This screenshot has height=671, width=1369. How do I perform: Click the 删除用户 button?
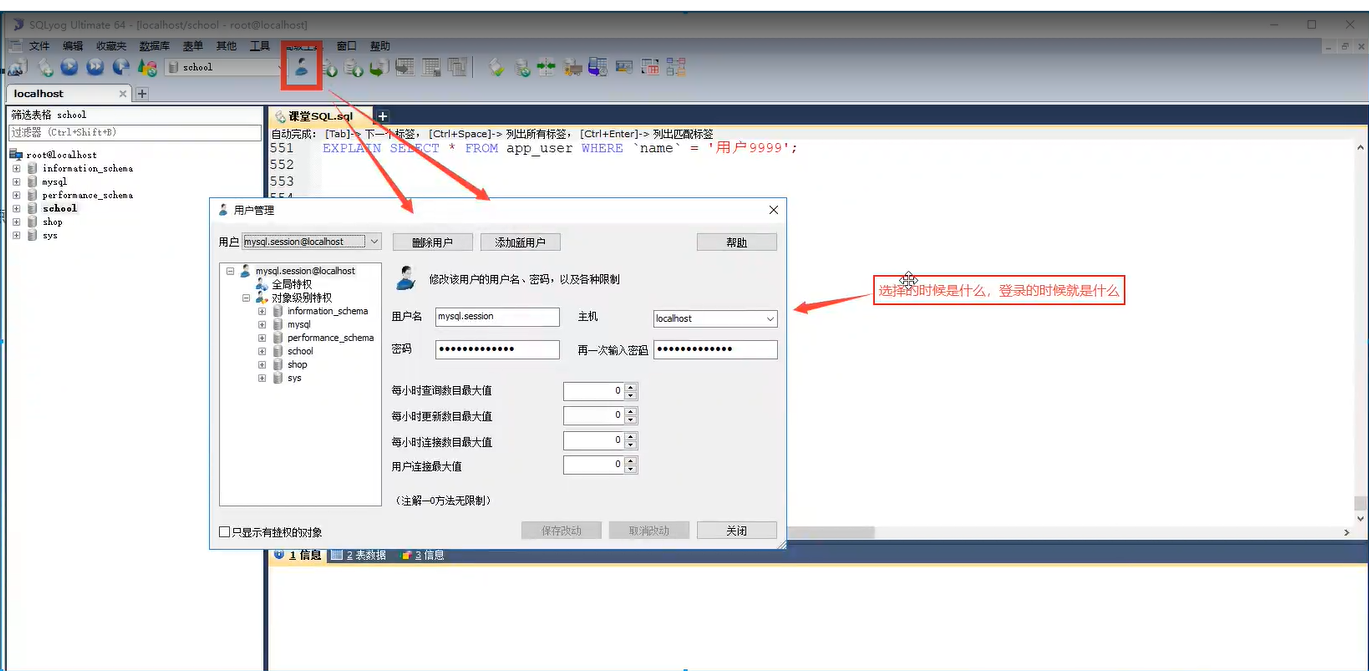pyautogui.click(x=431, y=242)
